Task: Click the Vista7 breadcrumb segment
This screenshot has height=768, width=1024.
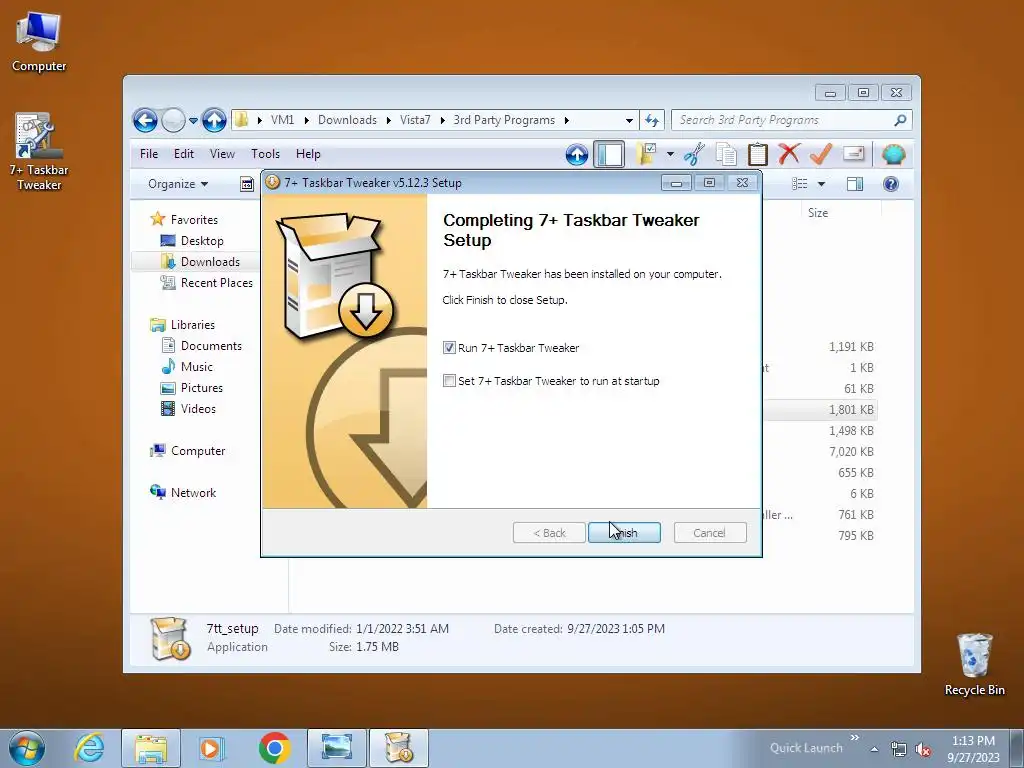Action: pyautogui.click(x=415, y=120)
